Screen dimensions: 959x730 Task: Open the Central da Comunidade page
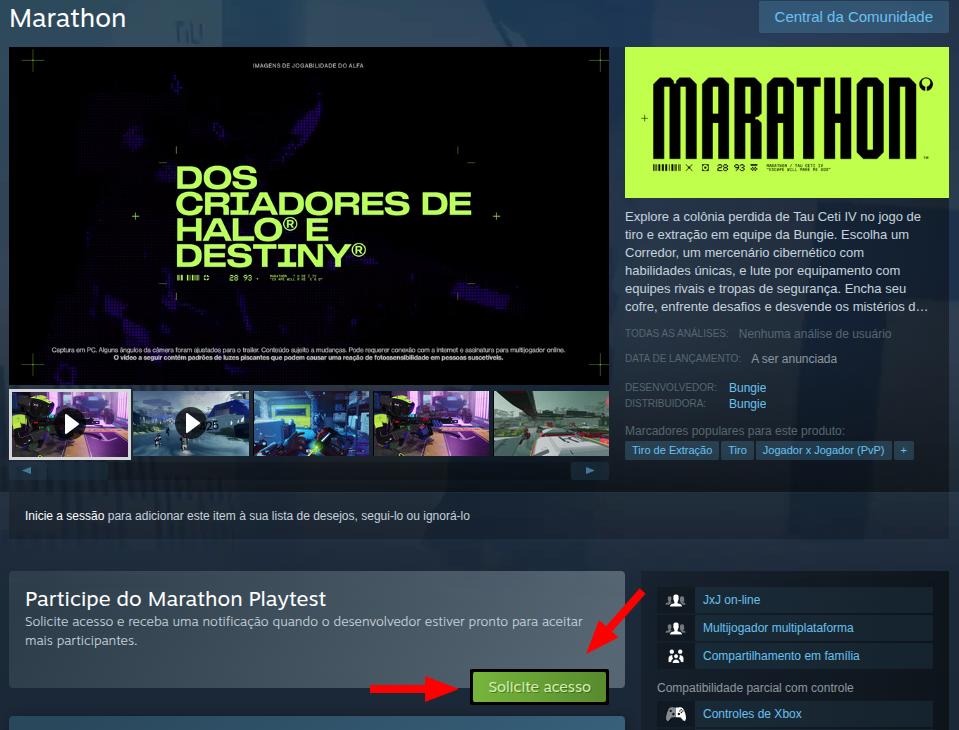tap(853, 17)
